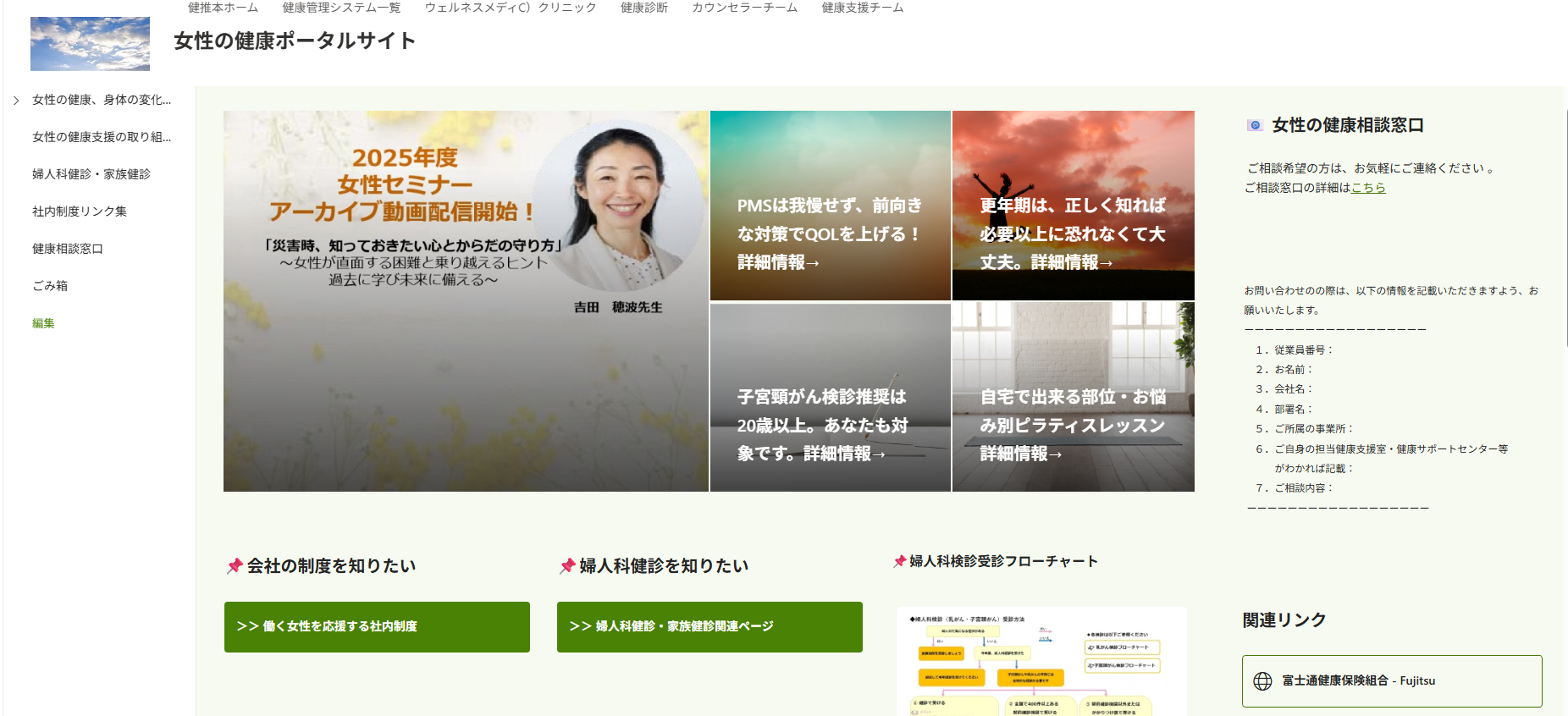
Task: Click the globe icon in the 富士通健康保険組合 link
Action: point(1262,681)
